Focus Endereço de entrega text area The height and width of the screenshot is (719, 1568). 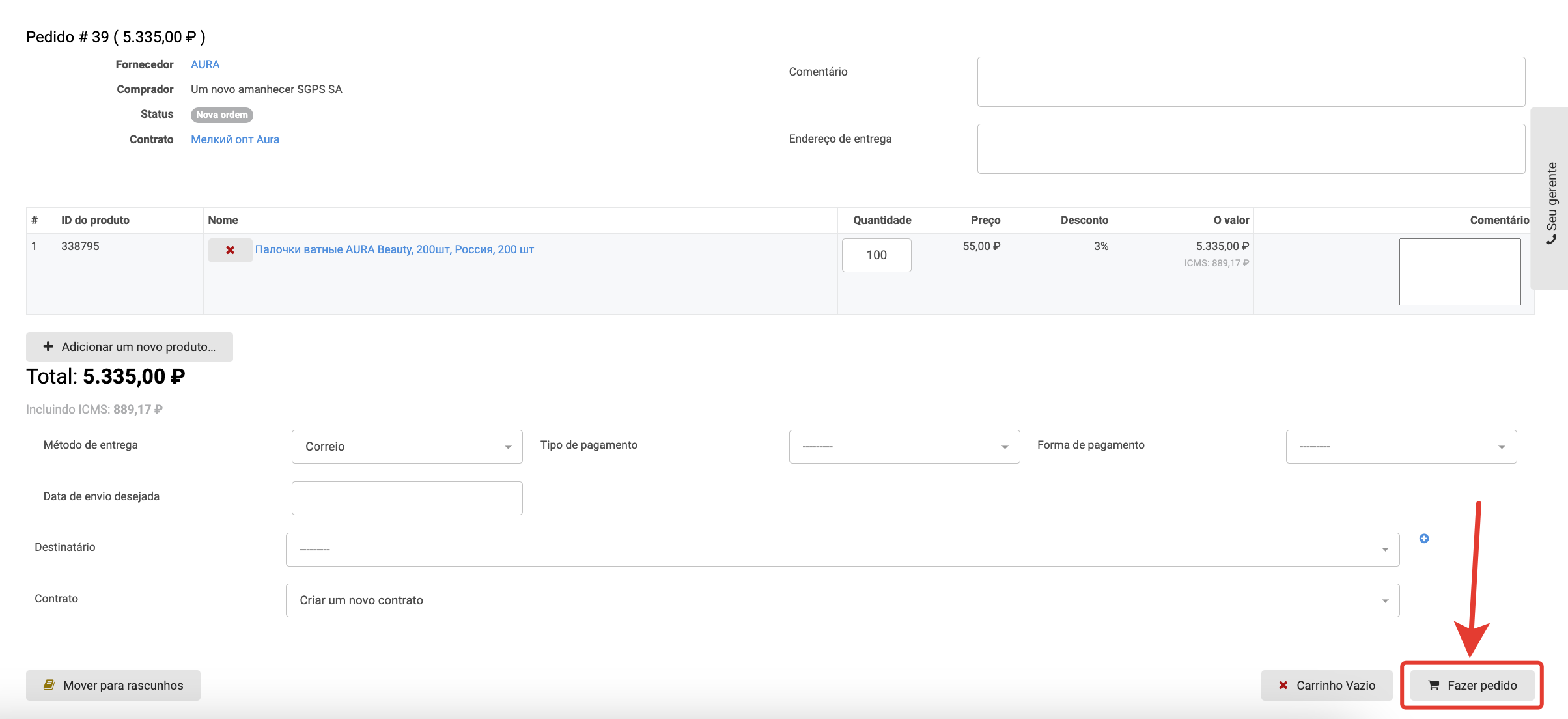click(1250, 148)
